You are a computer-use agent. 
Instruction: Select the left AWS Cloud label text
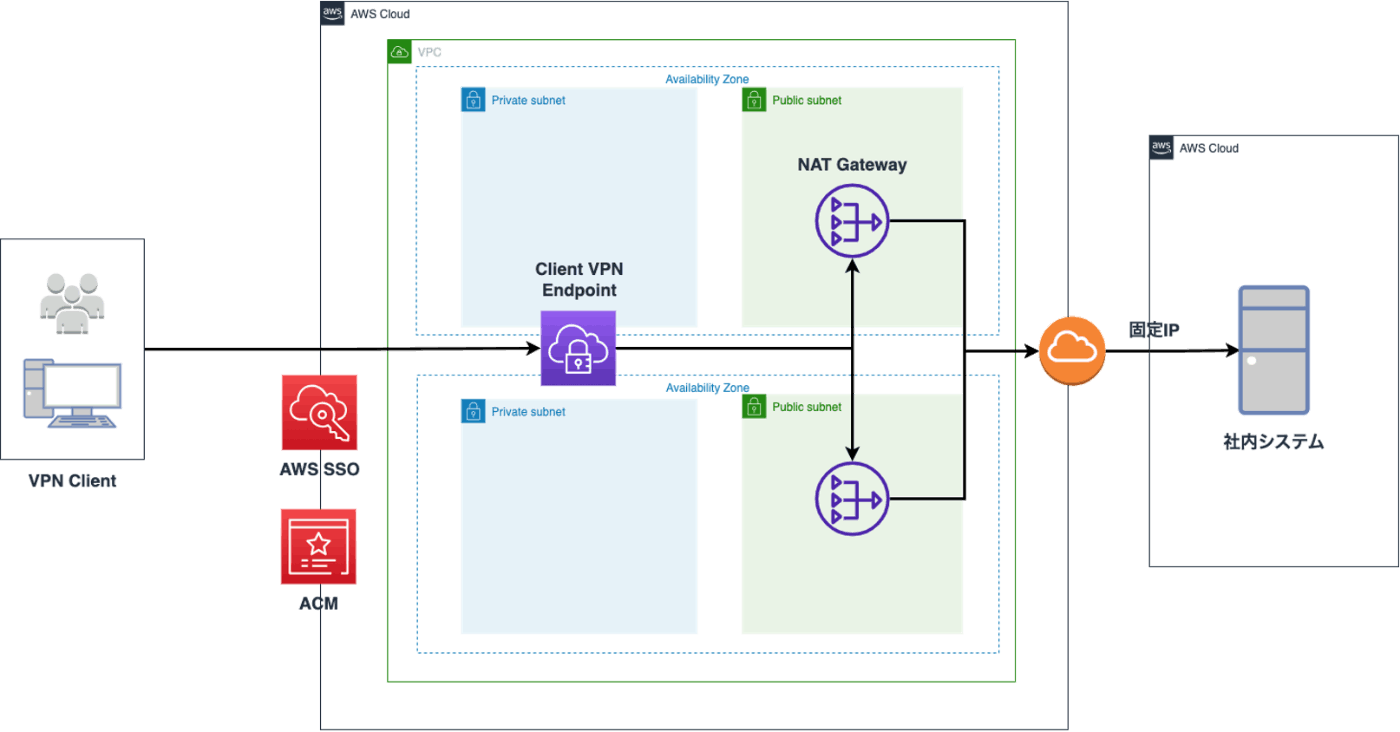click(380, 14)
